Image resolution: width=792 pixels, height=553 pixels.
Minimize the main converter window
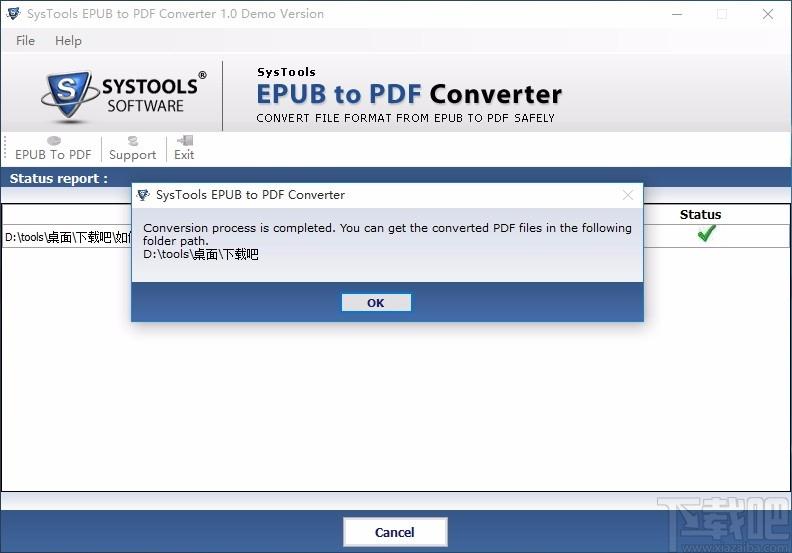pos(677,14)
